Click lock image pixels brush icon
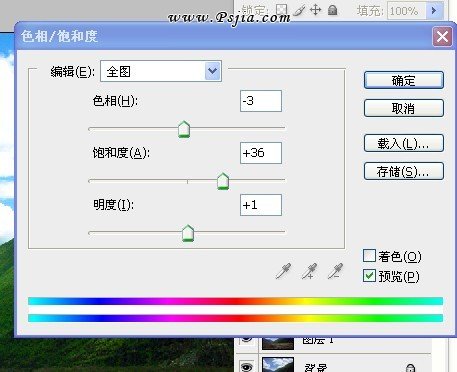457x372 pixels. [299, 10]
